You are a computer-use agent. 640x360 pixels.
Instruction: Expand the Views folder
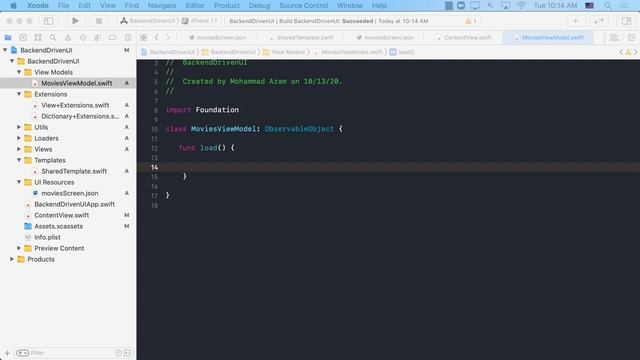point(19,149)
